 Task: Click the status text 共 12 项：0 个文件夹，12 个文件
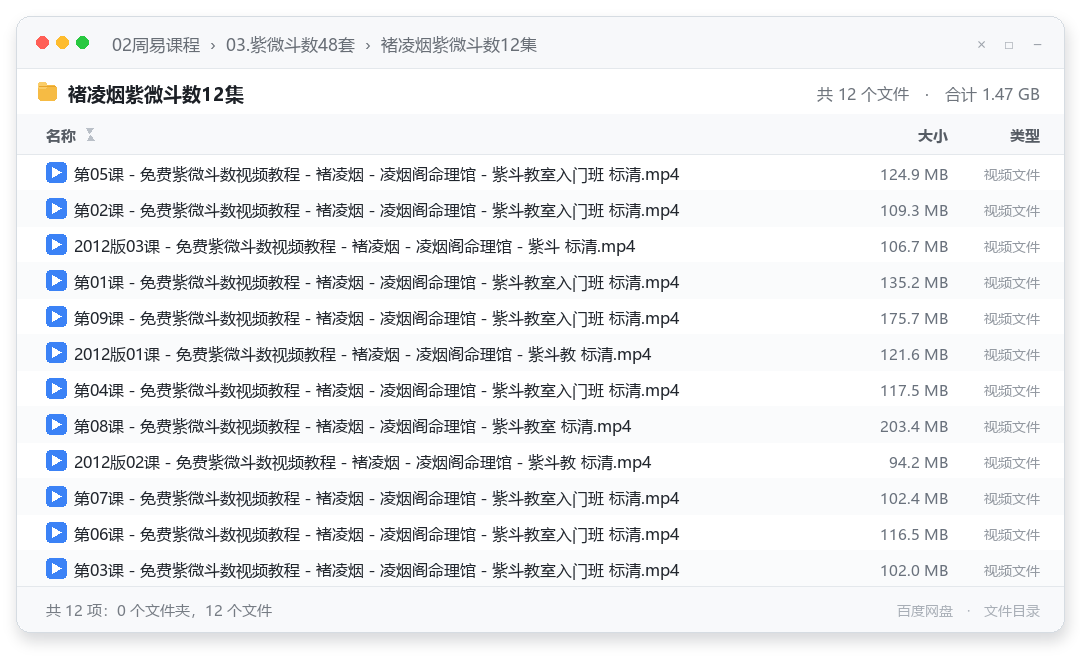tap(159, 611)
